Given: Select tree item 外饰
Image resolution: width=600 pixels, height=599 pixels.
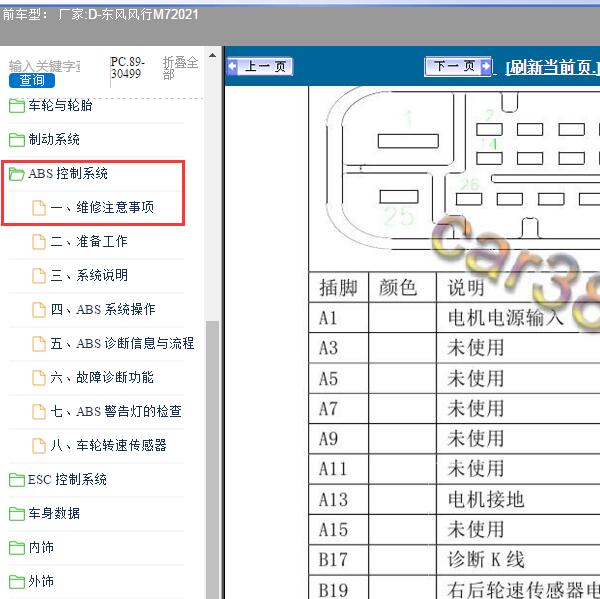Looking at the screenshot, I should coord(41,582).
